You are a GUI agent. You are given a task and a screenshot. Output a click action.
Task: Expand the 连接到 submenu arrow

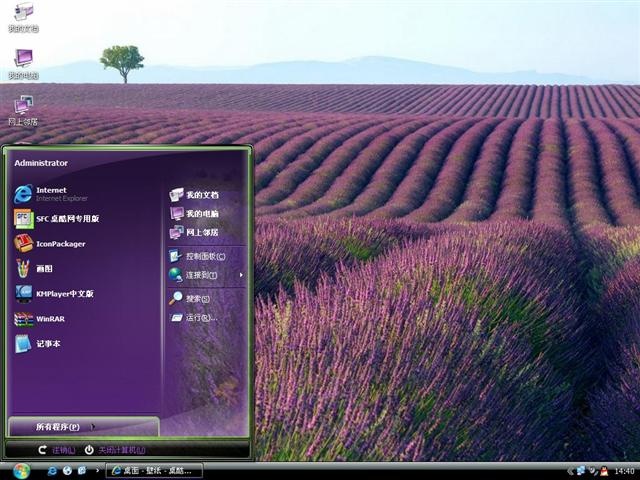click(x=241, y=275)
